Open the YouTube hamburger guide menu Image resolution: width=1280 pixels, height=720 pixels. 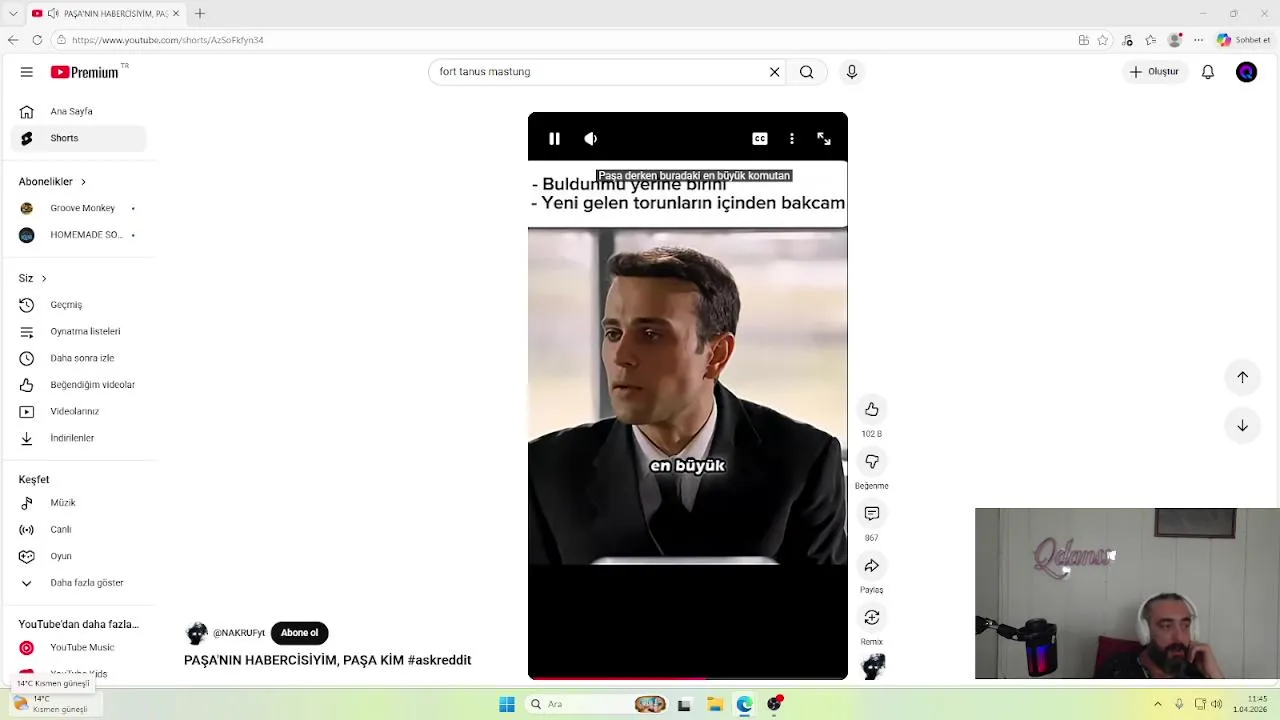(27, 72)
